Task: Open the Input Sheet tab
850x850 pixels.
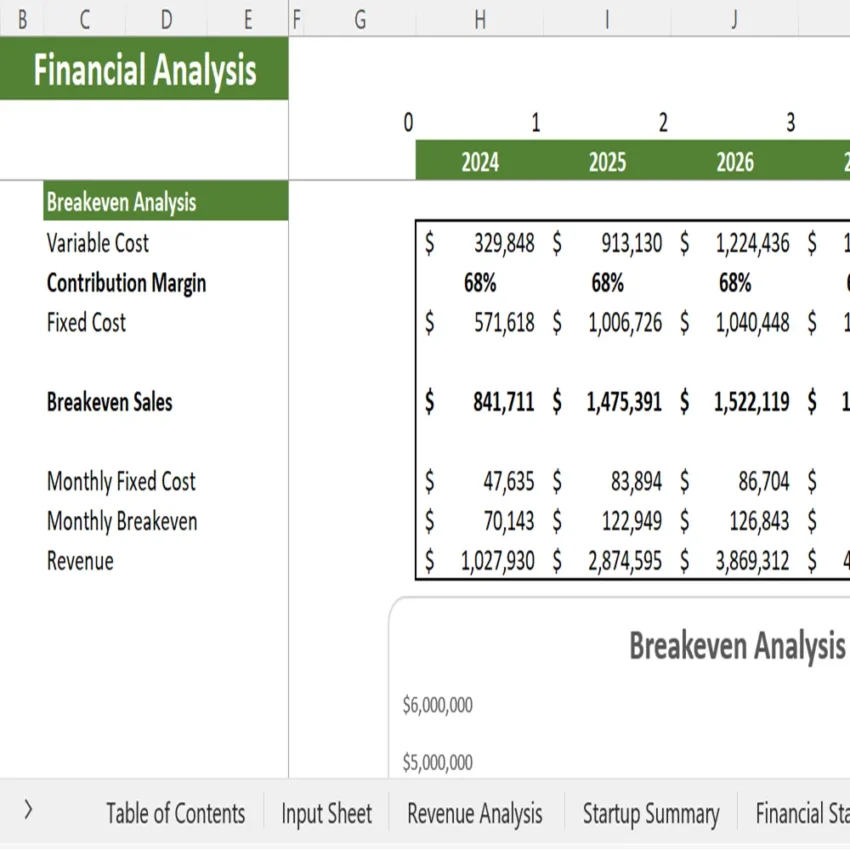Action: [x=326, y=813]
